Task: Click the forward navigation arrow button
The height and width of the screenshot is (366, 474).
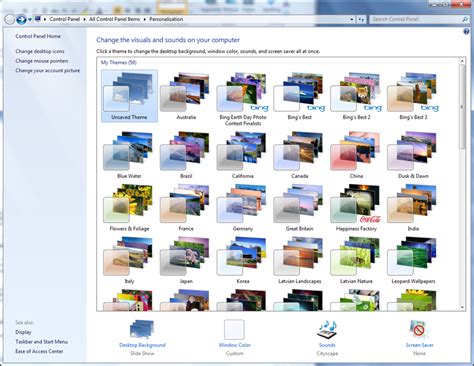Action: pos(21,19)
